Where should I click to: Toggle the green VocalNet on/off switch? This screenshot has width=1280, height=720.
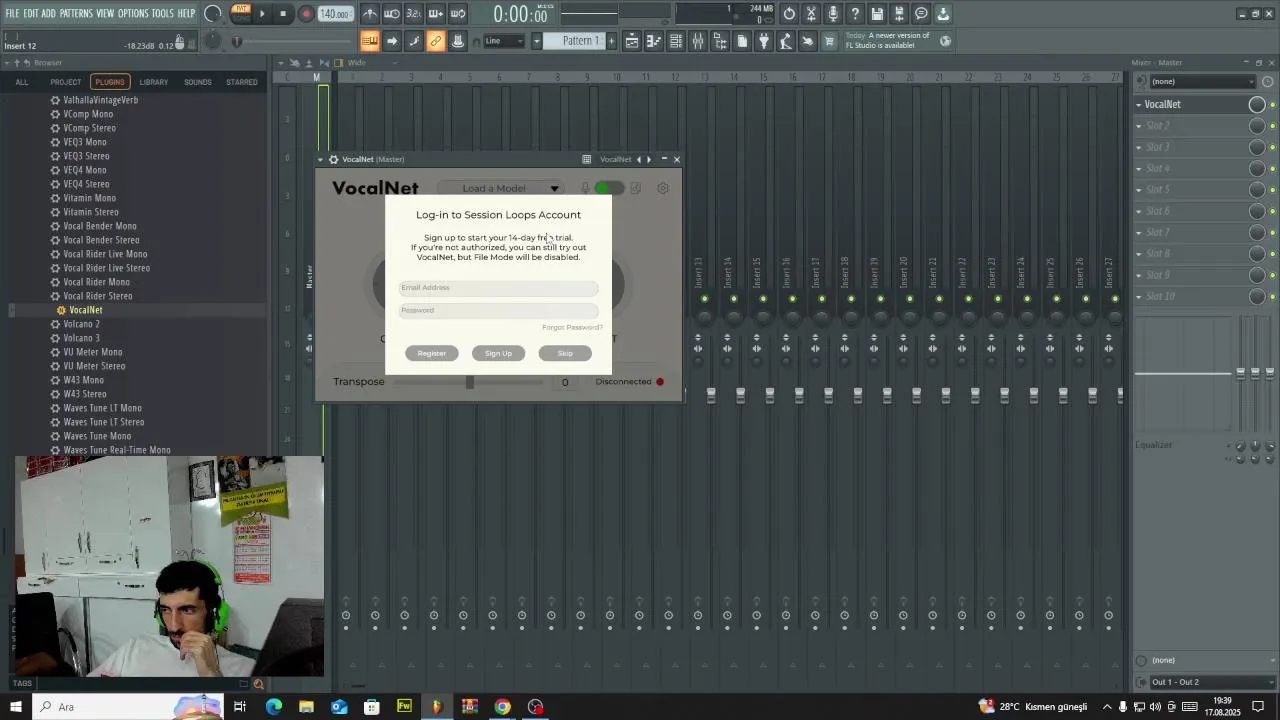pyautogui.click(x=608, y=188)
